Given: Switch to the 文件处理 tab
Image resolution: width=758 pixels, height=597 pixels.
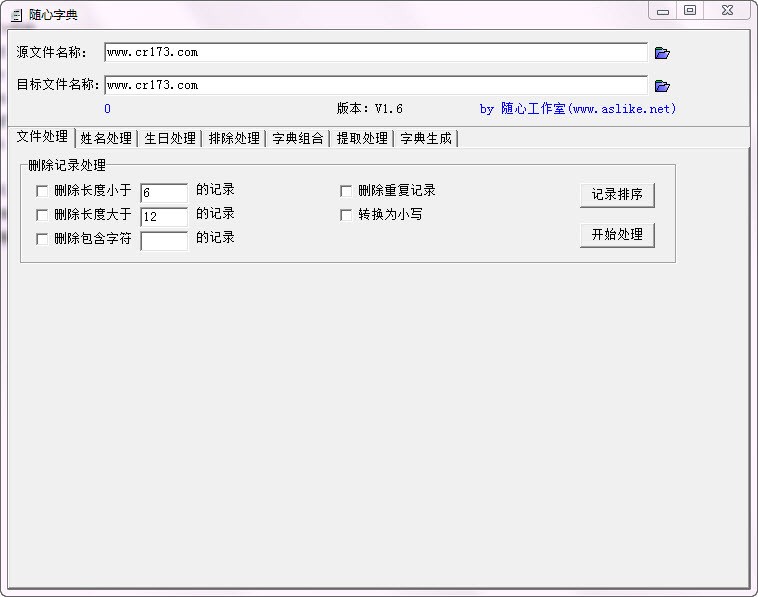Looking at the screenshot, I should [x=42, y=137].
